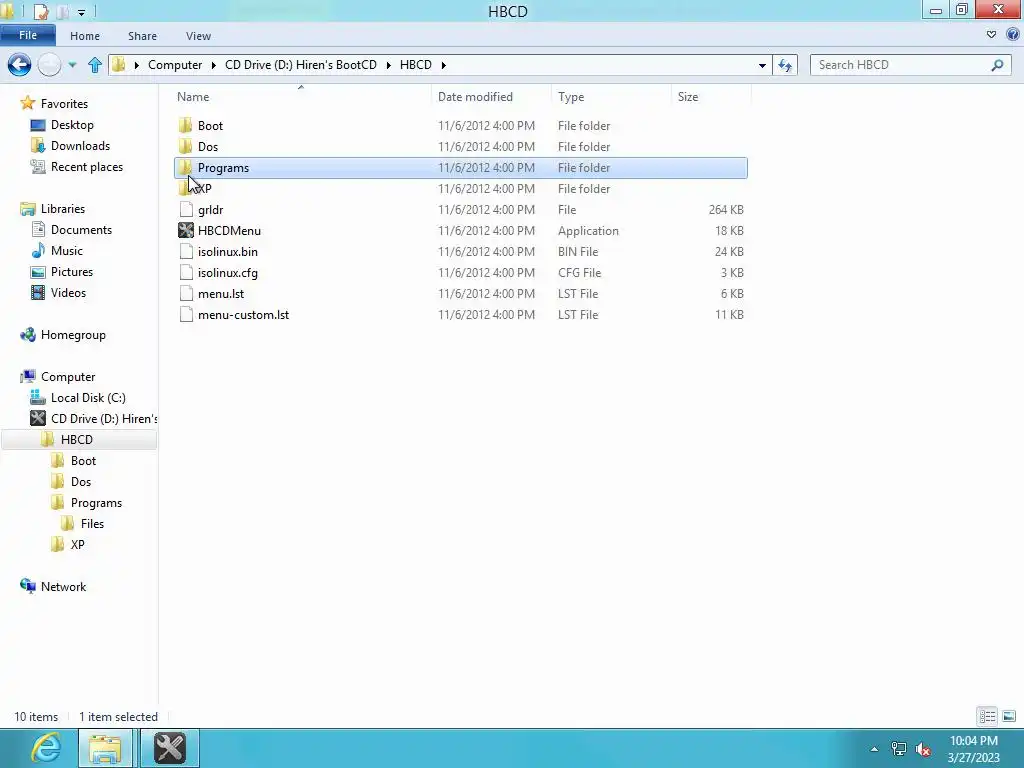Open the Dos folder in navigation tree
Viewport: 1024px width, 768px height.
(81, 481)
